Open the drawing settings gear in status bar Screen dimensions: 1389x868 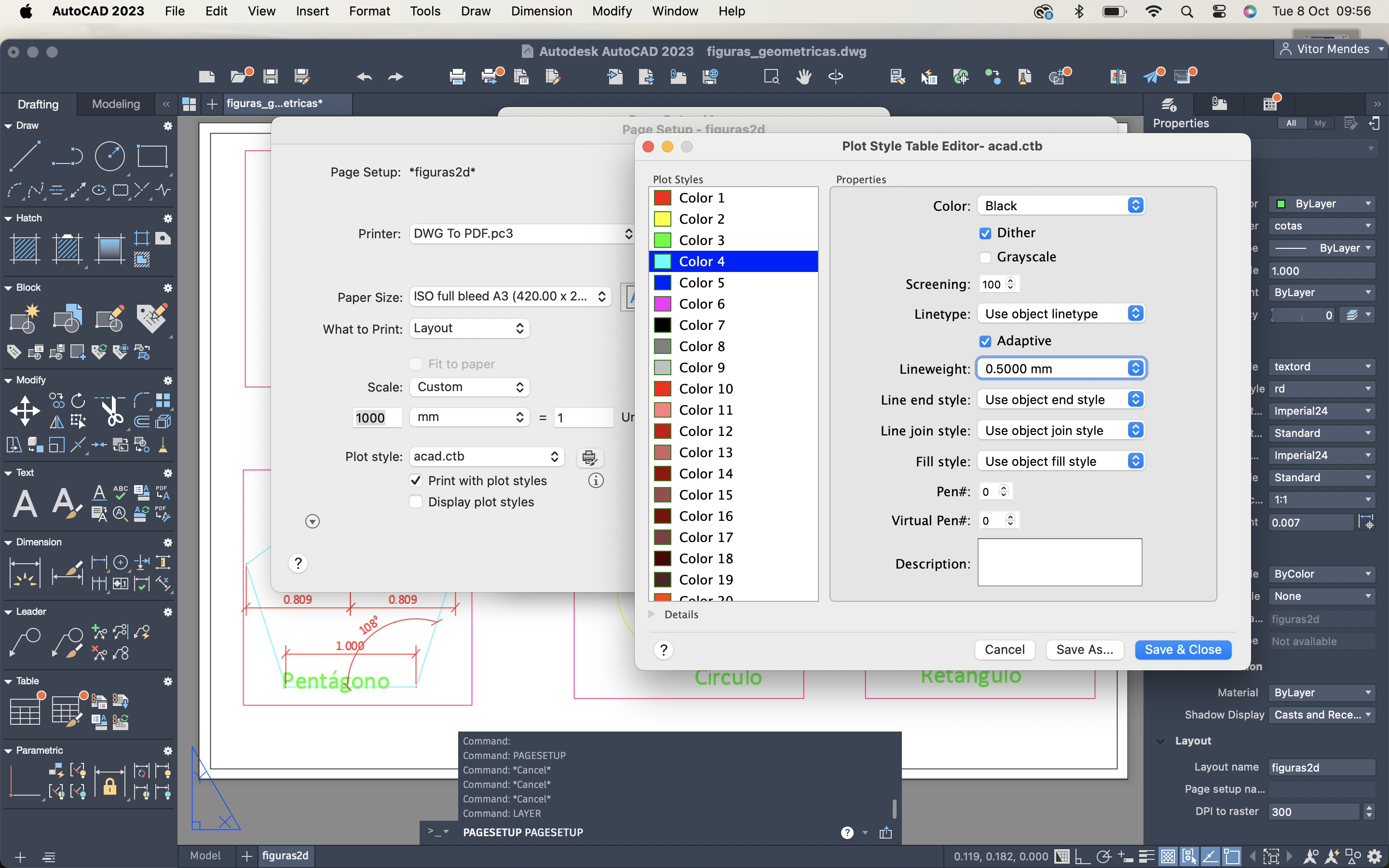[x=1375, y=856]
